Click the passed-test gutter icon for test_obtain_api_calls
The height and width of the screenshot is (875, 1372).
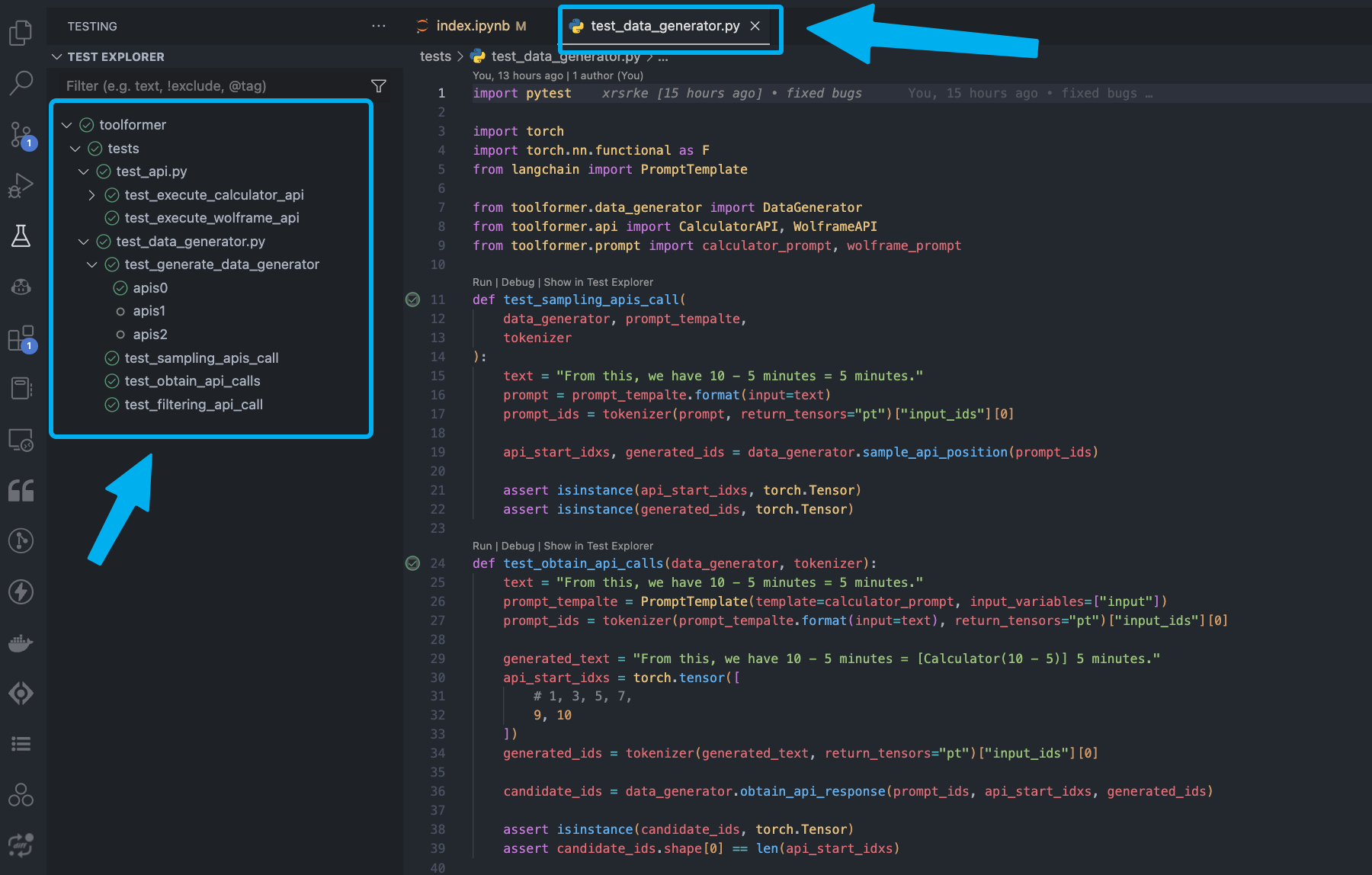click(412, 563)
